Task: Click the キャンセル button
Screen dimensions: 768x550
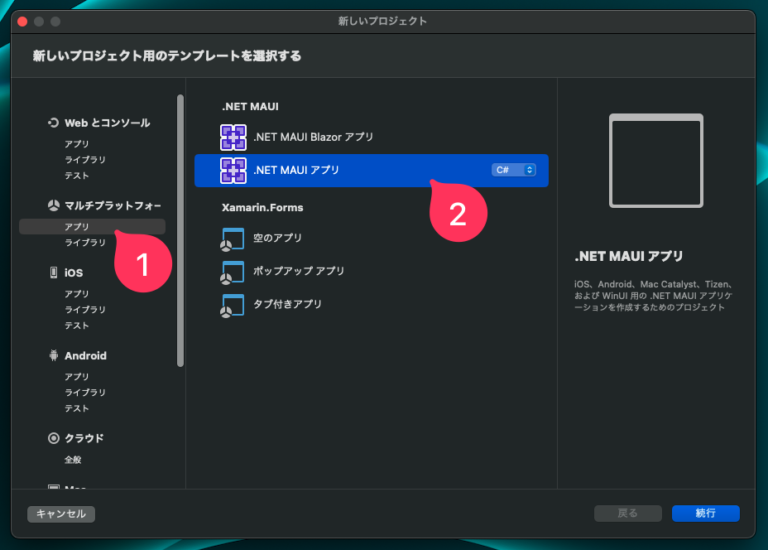Action: click(61, 514)
